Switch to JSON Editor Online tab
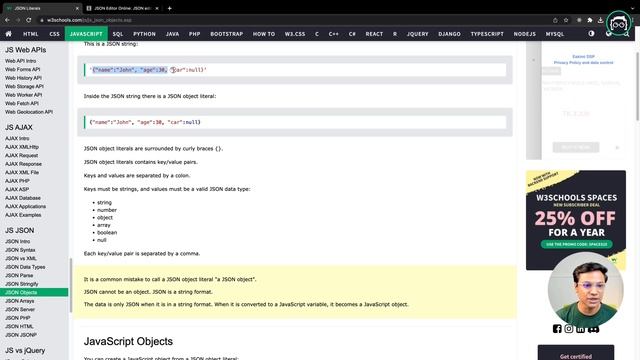 tap(122, 8)
